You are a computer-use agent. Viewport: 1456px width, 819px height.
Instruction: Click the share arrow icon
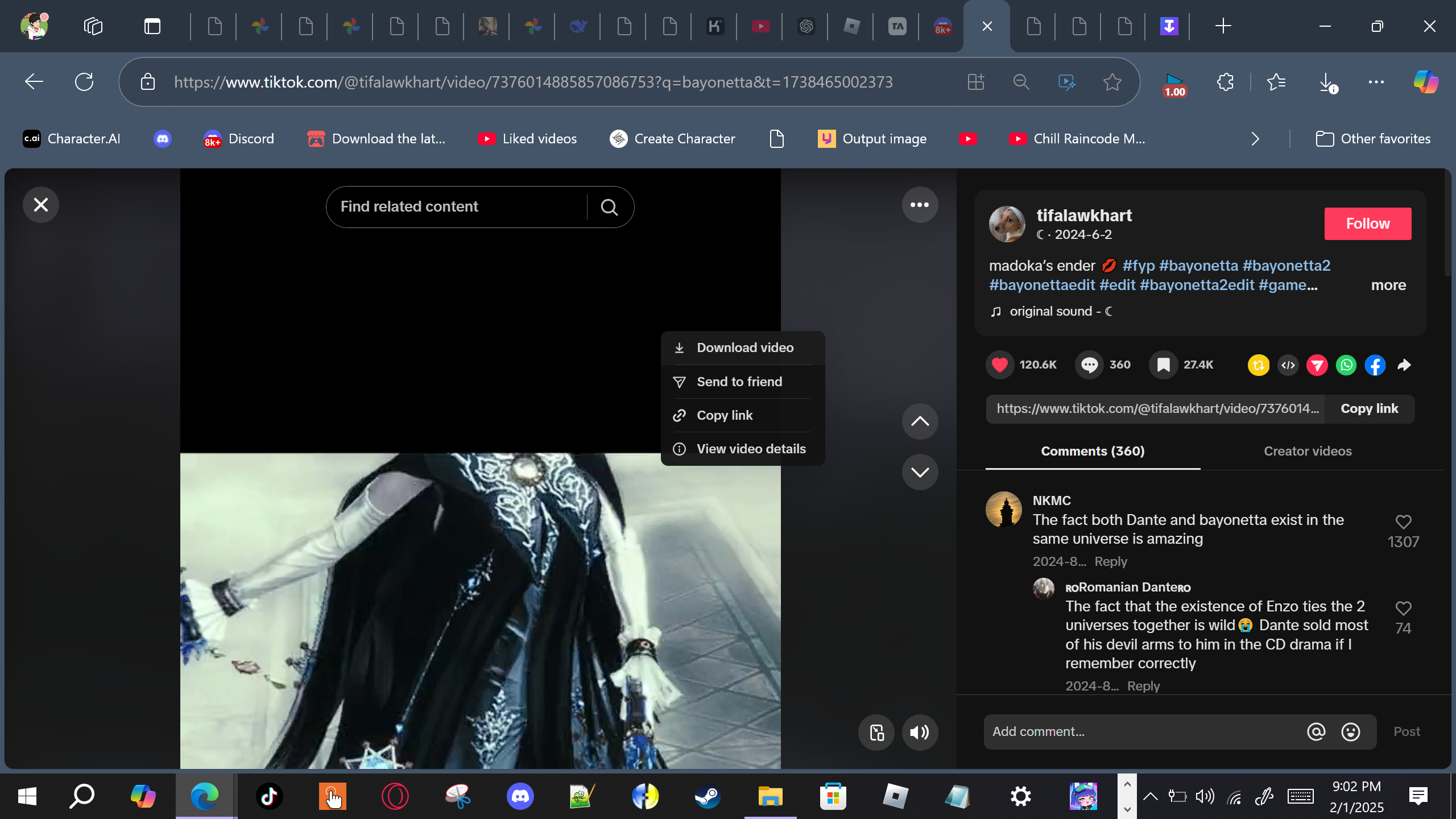(1404, 365)
